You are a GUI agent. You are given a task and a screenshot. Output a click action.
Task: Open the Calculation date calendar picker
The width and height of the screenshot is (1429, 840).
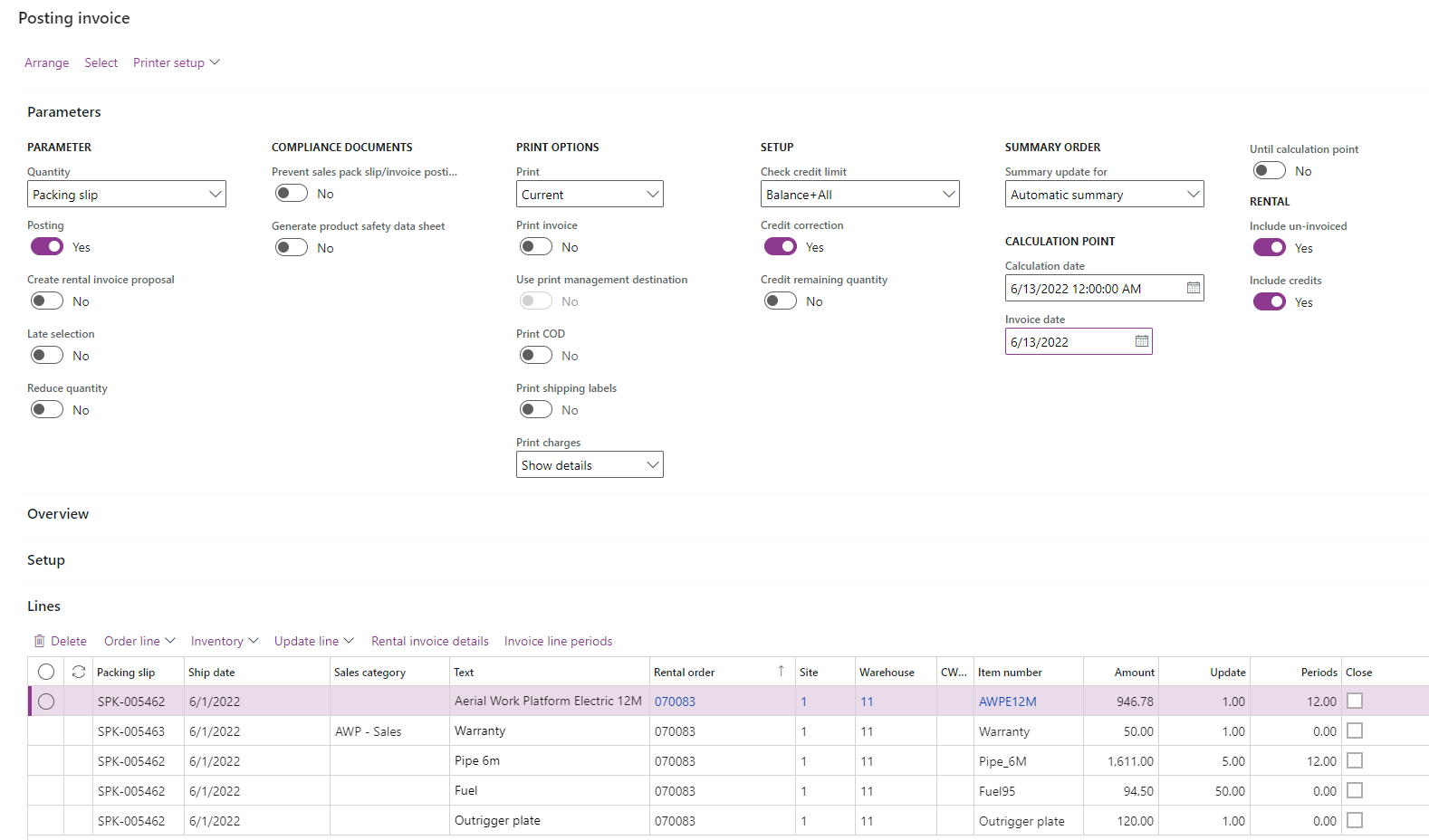1194,288
